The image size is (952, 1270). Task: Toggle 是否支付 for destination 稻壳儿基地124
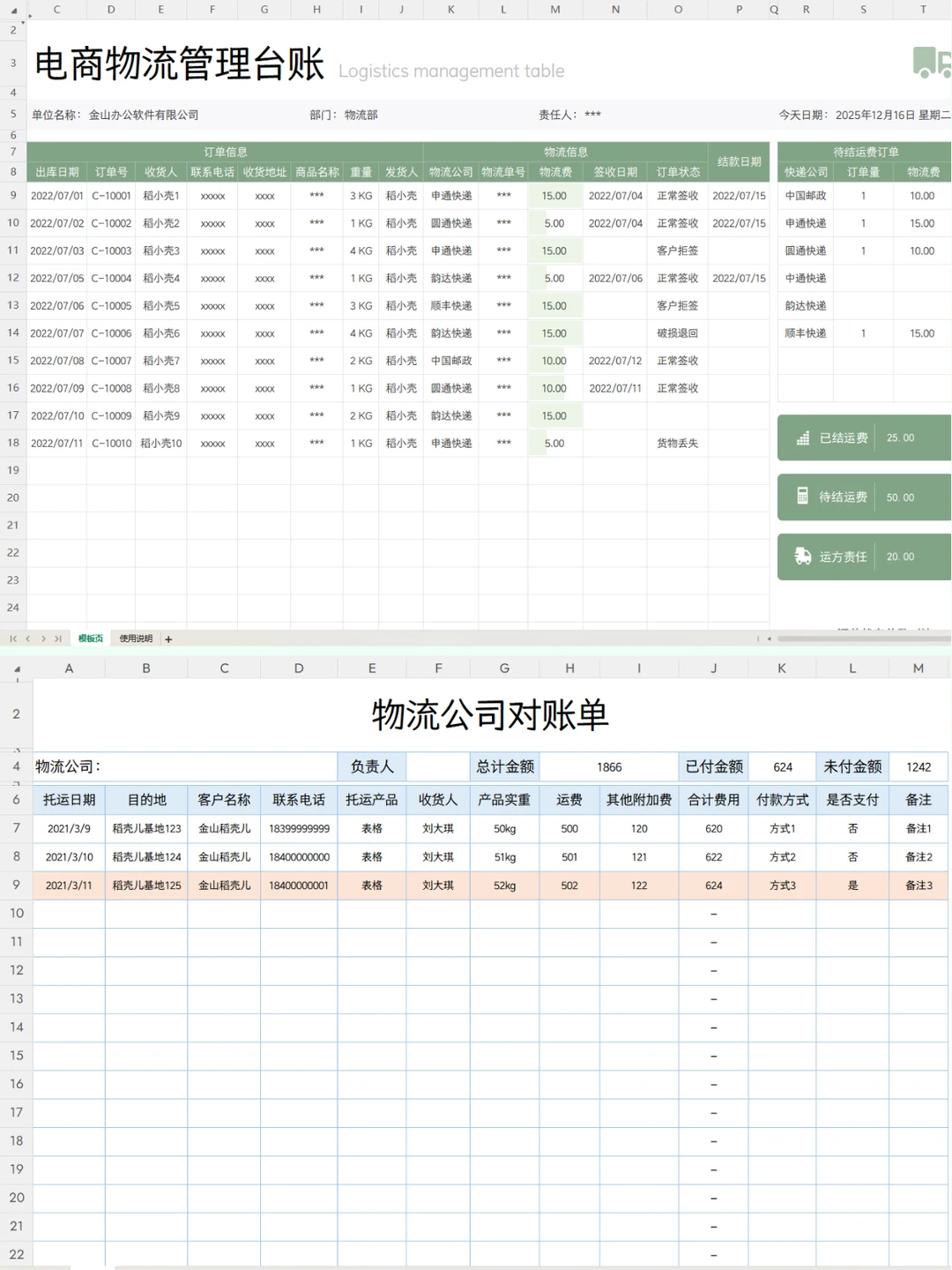852,856
